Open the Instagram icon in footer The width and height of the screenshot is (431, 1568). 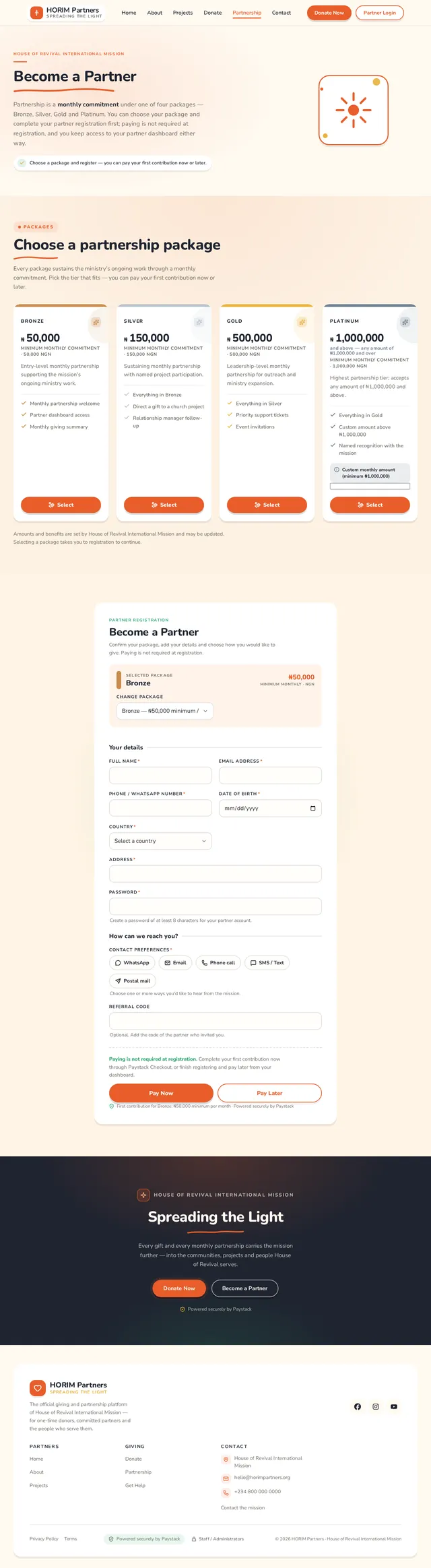[376, 1406]
